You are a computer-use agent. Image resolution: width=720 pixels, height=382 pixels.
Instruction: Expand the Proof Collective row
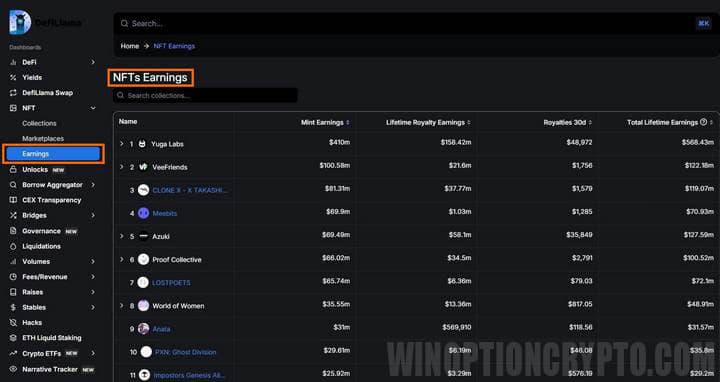click(122, 259)
